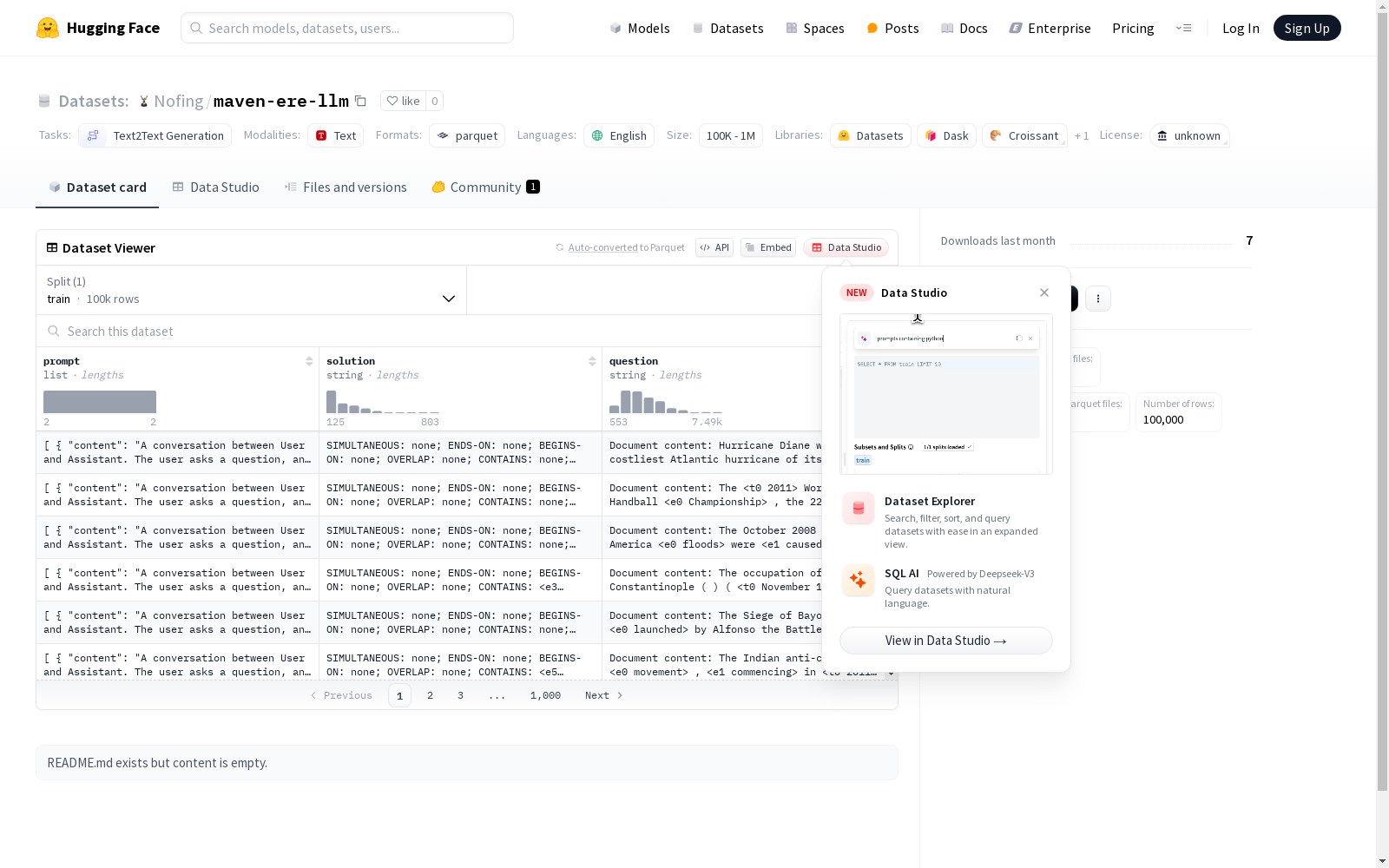Click the parquet format tag
The image size is (1389, 868).
[467, 135]
